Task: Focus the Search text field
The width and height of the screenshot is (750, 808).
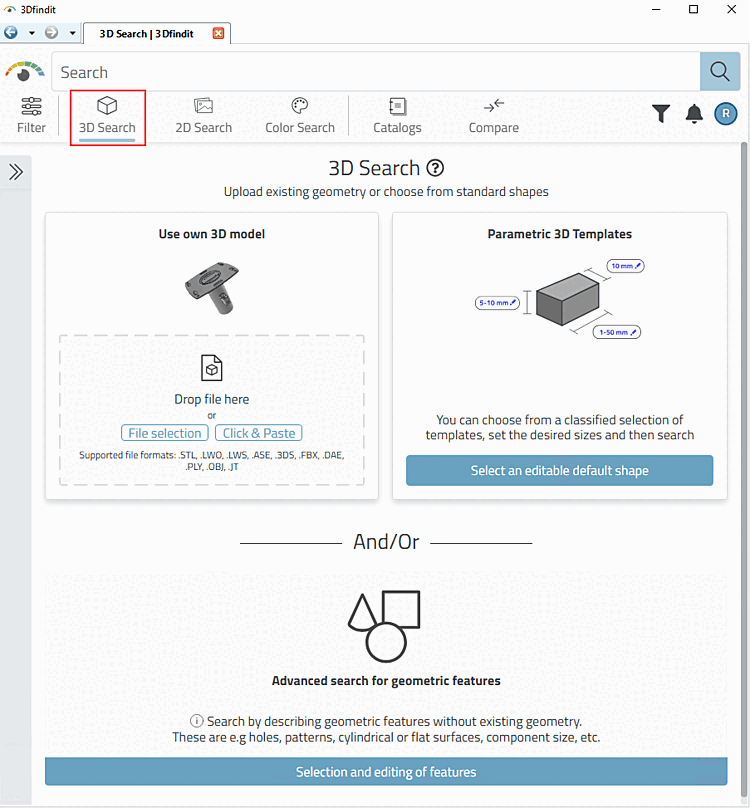Action: [x=376, y=72]
